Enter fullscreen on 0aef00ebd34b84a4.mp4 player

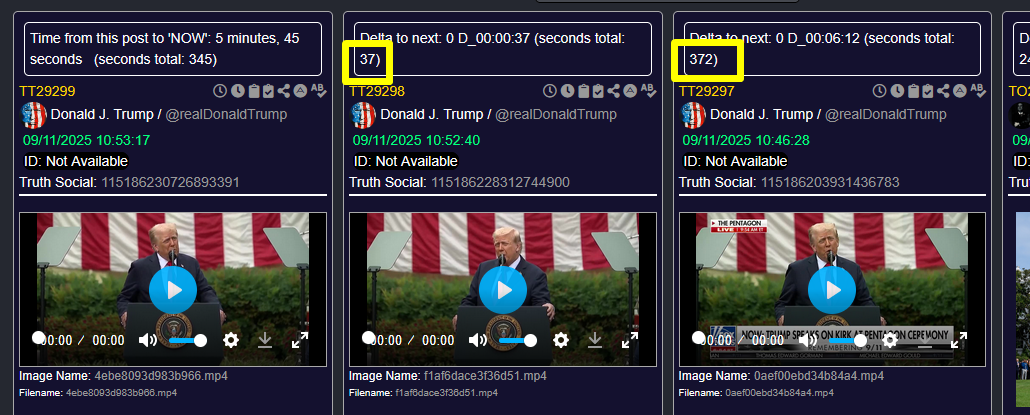(x=959, y=340)
